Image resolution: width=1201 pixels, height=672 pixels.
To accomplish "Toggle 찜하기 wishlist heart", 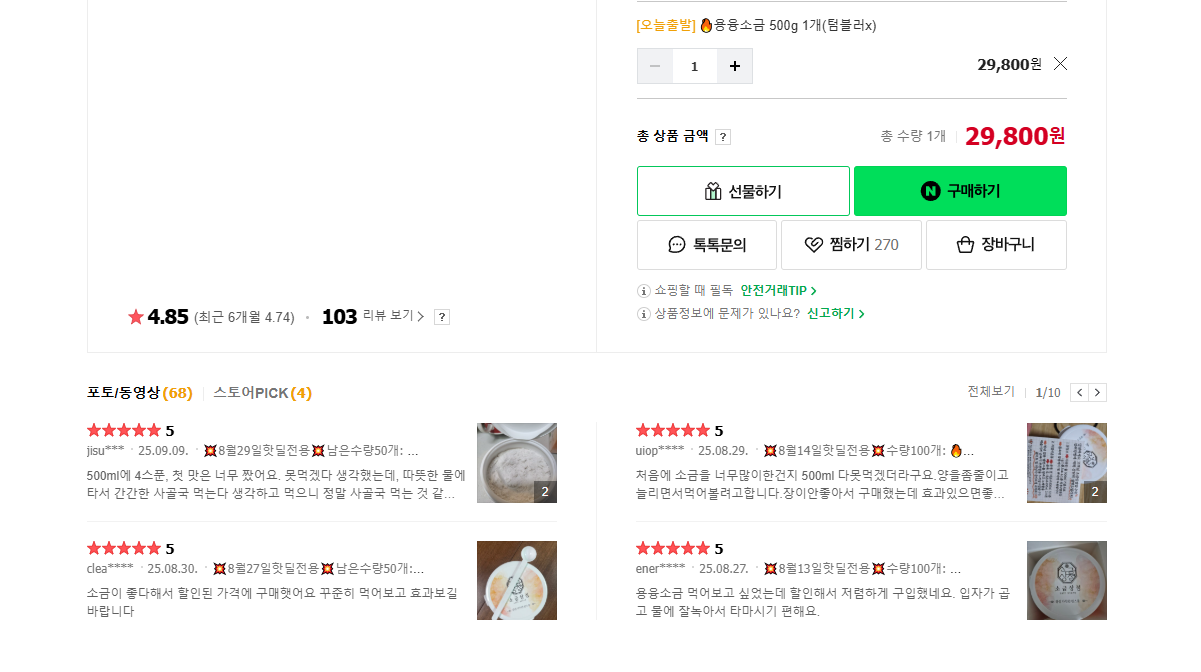I will click(x=851, y=245).
